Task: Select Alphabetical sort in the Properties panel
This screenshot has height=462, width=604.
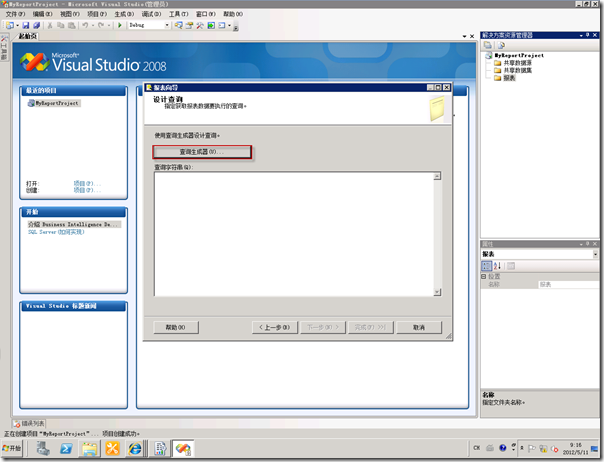Action: click(497, 266)
